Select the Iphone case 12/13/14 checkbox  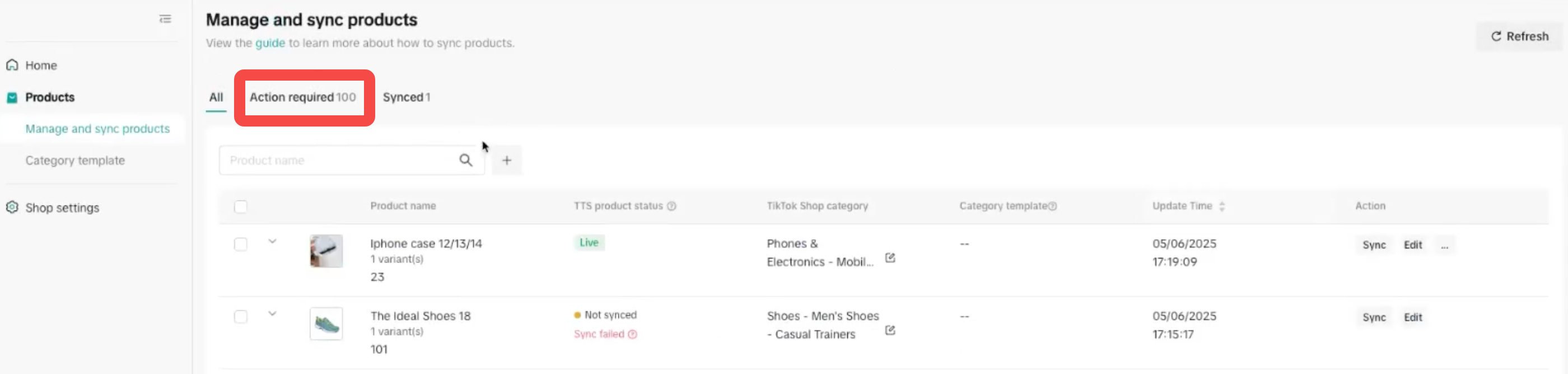pos(241,245)
